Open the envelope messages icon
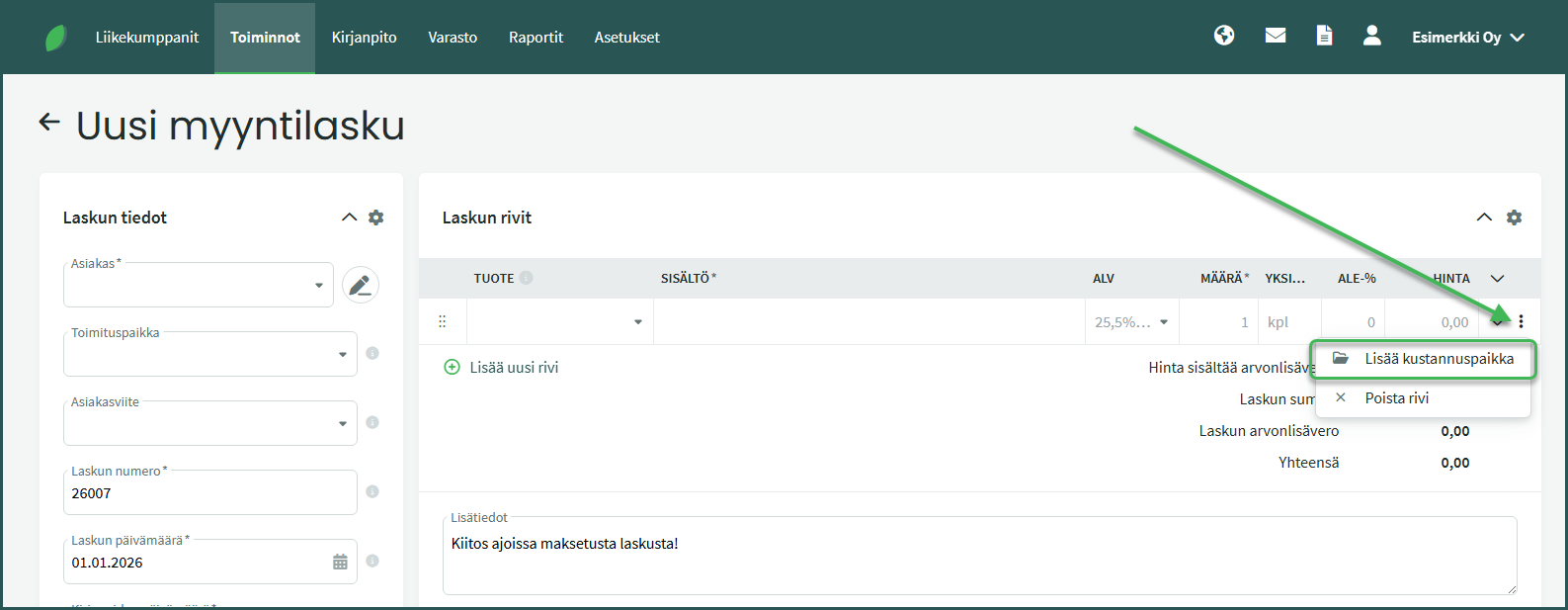 pyautogui.click(x=1276, y=37)
